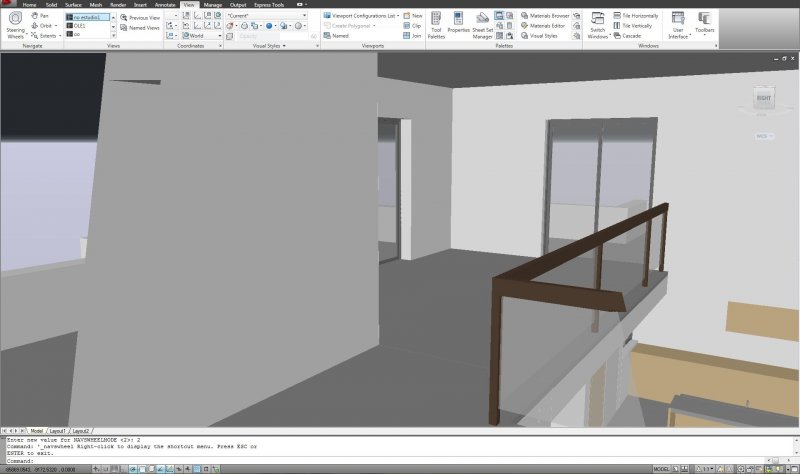Image resolution: width=800 pixels, height=474 pixels.
Task: Open the Materials Browser
Action: (x=545, y=16)
